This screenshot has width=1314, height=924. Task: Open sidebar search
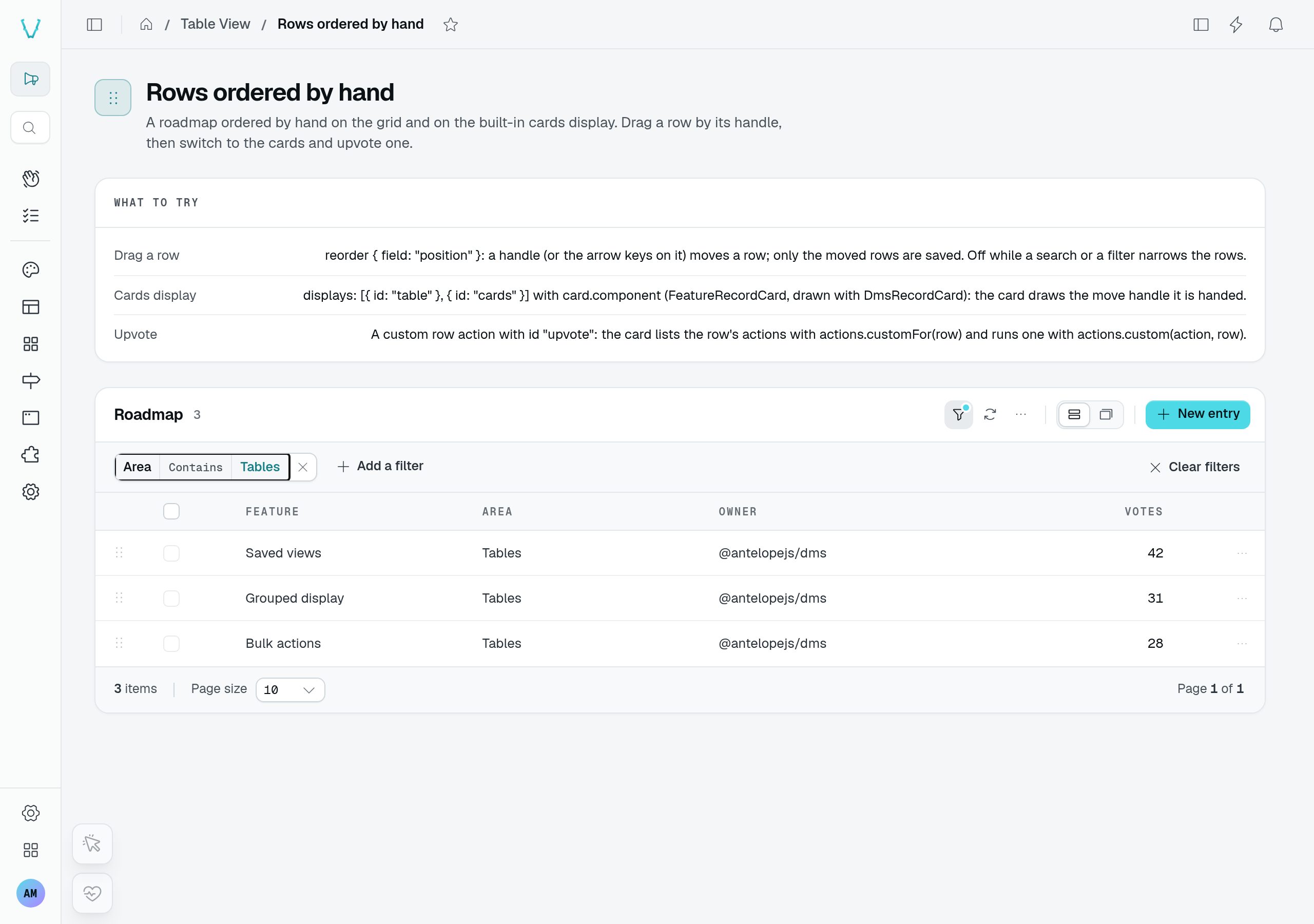pos(30,127)
